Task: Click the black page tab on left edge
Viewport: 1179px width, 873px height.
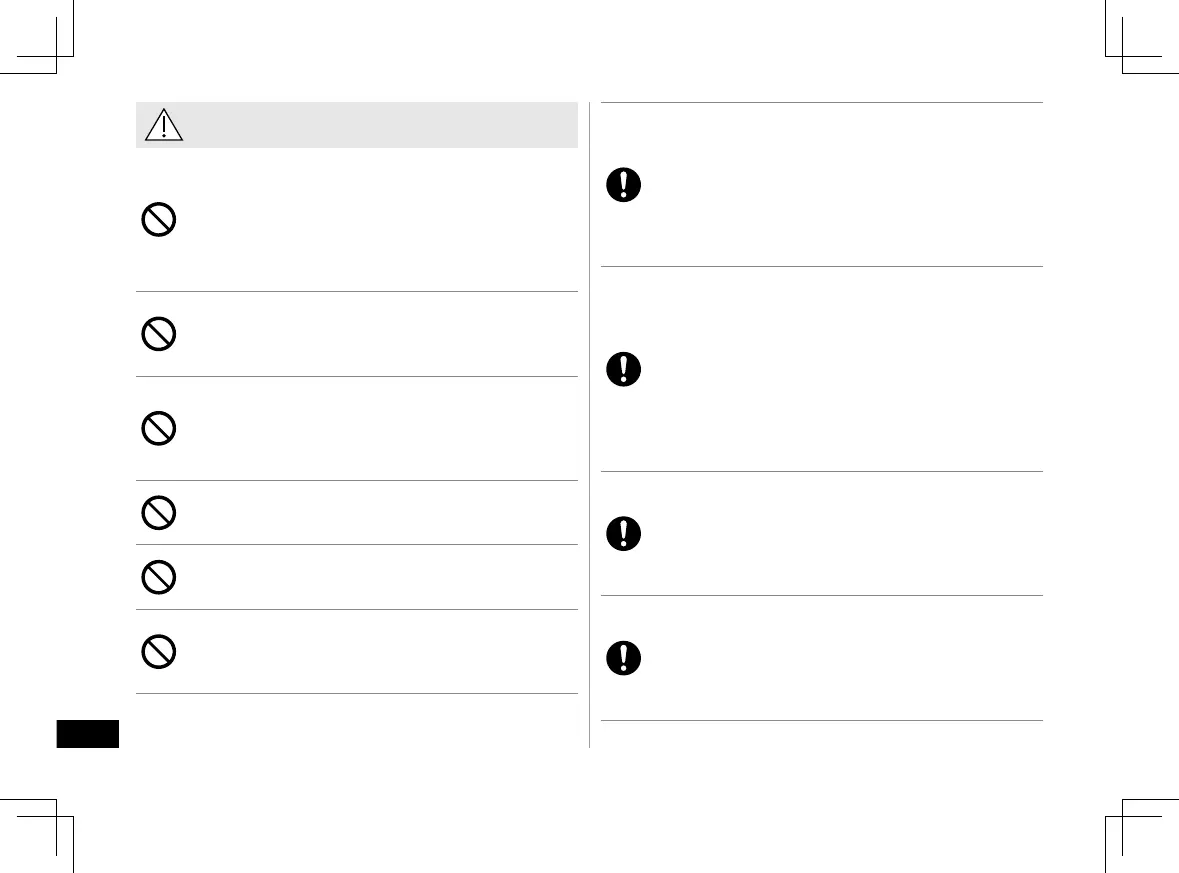Action: [88, 733]
